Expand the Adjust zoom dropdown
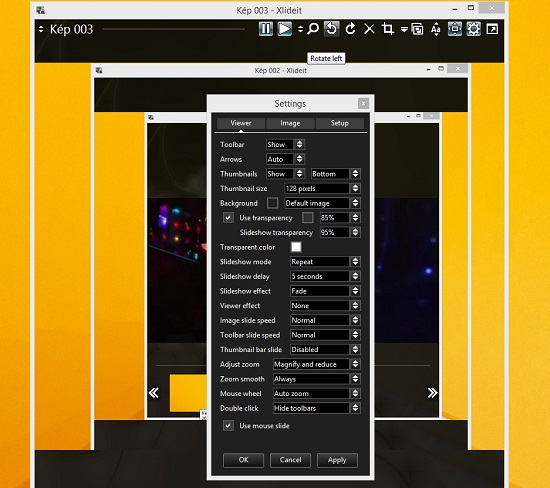This screenshot has width=550, height=488. [x=316, y=364]
